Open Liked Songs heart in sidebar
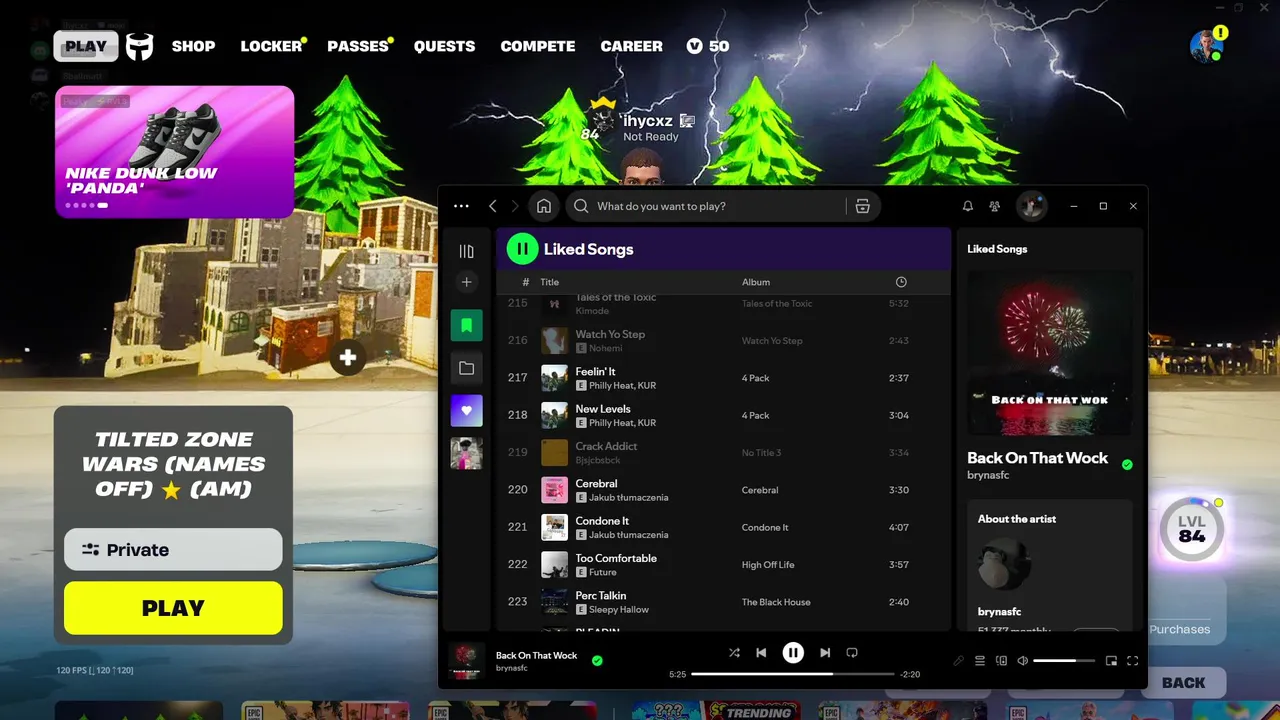The height and width of the screenshot is (720, 1280). click(466, 410)
